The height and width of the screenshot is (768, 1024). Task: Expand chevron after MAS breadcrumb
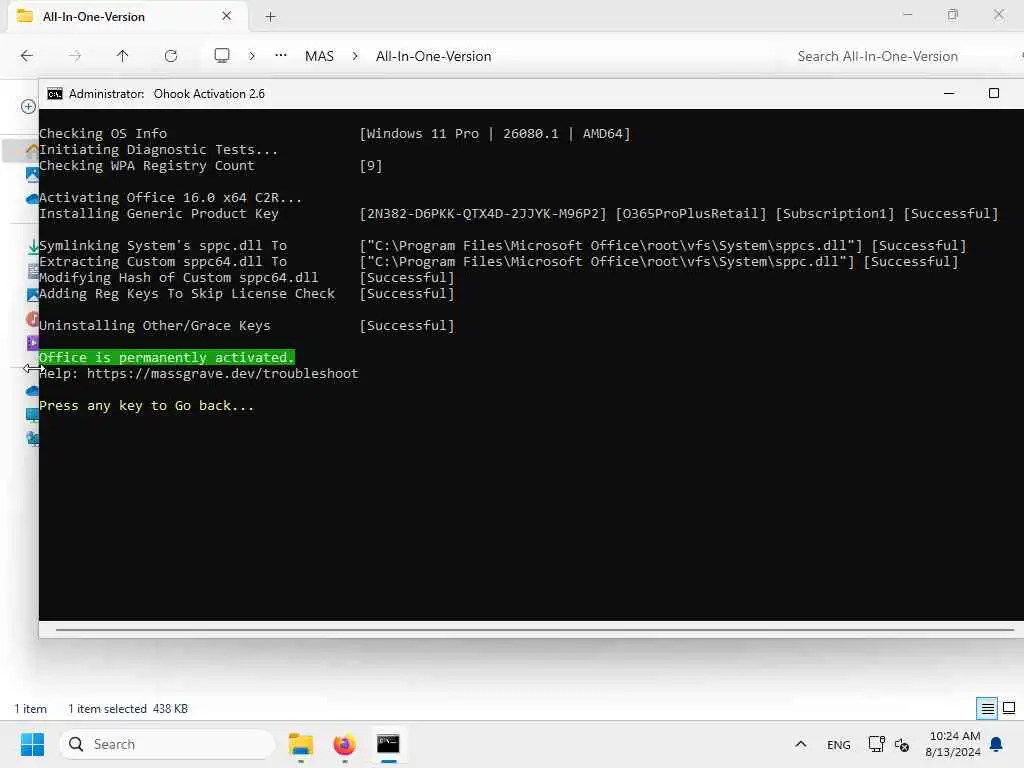[355, 56]
